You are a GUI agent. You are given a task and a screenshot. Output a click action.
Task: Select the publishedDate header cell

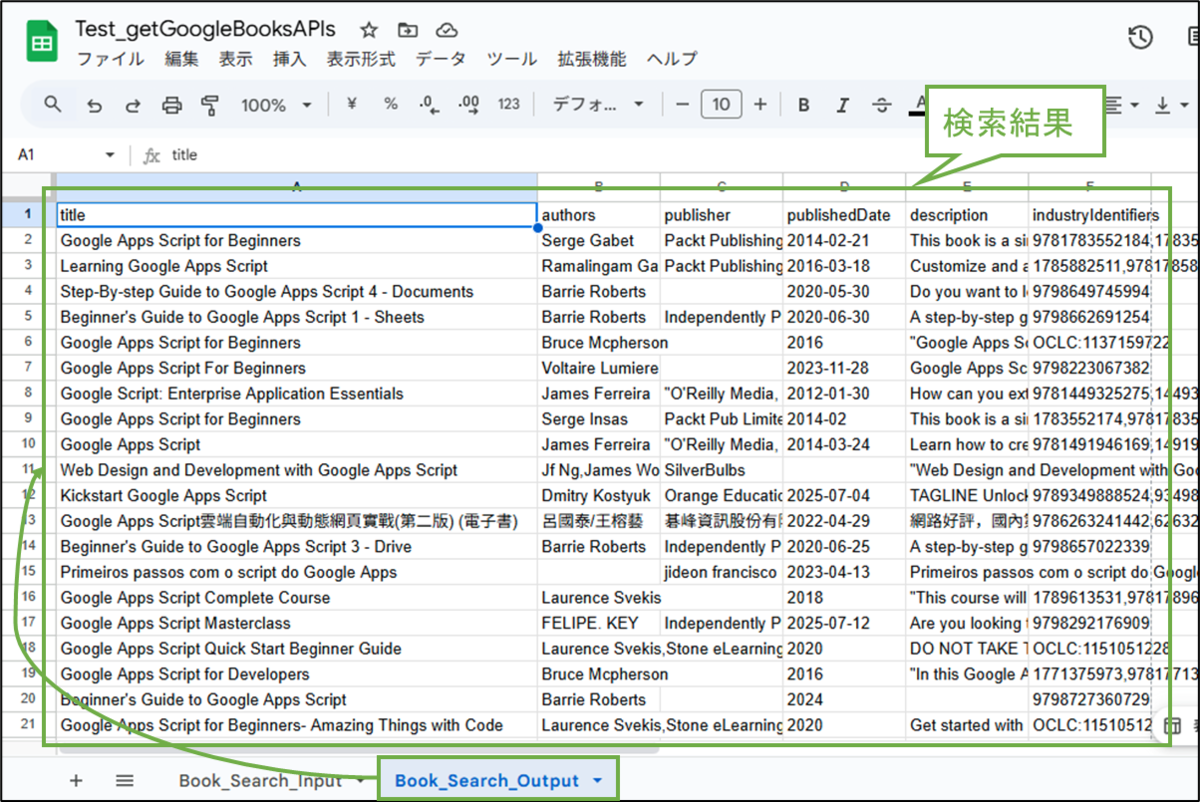844,215
